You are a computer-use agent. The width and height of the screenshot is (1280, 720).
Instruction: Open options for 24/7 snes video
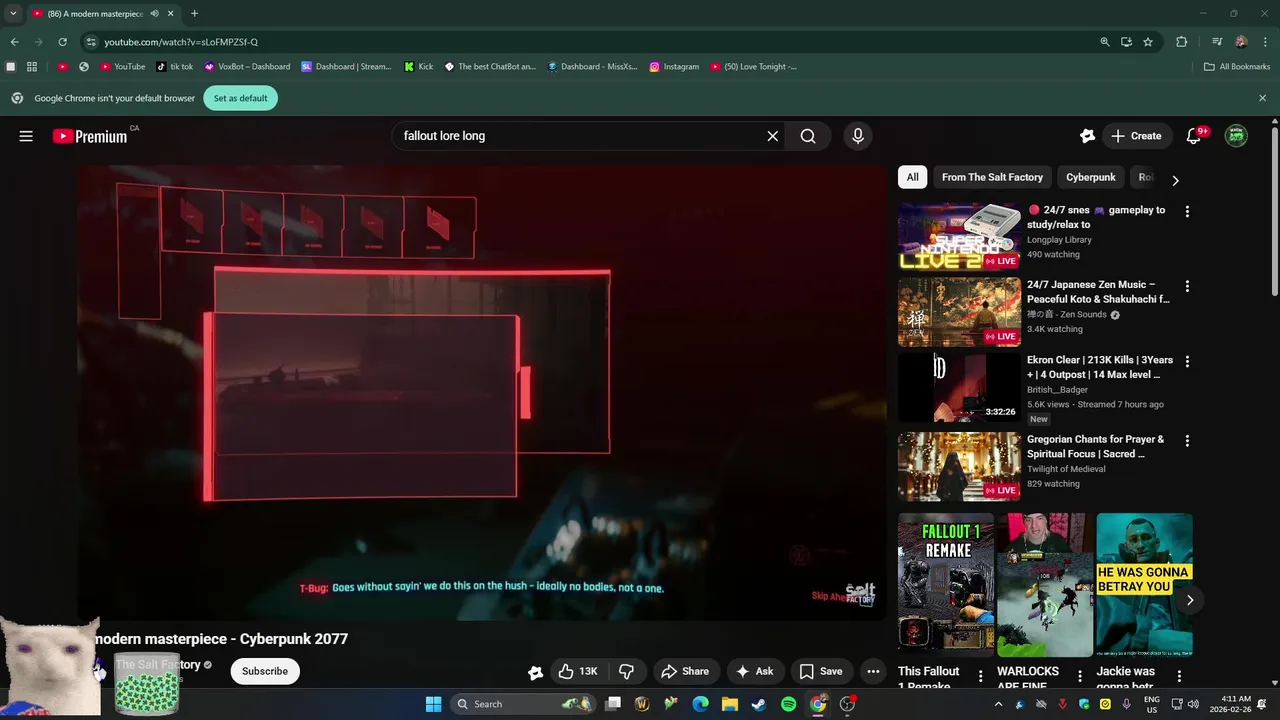coord(1187,211)
